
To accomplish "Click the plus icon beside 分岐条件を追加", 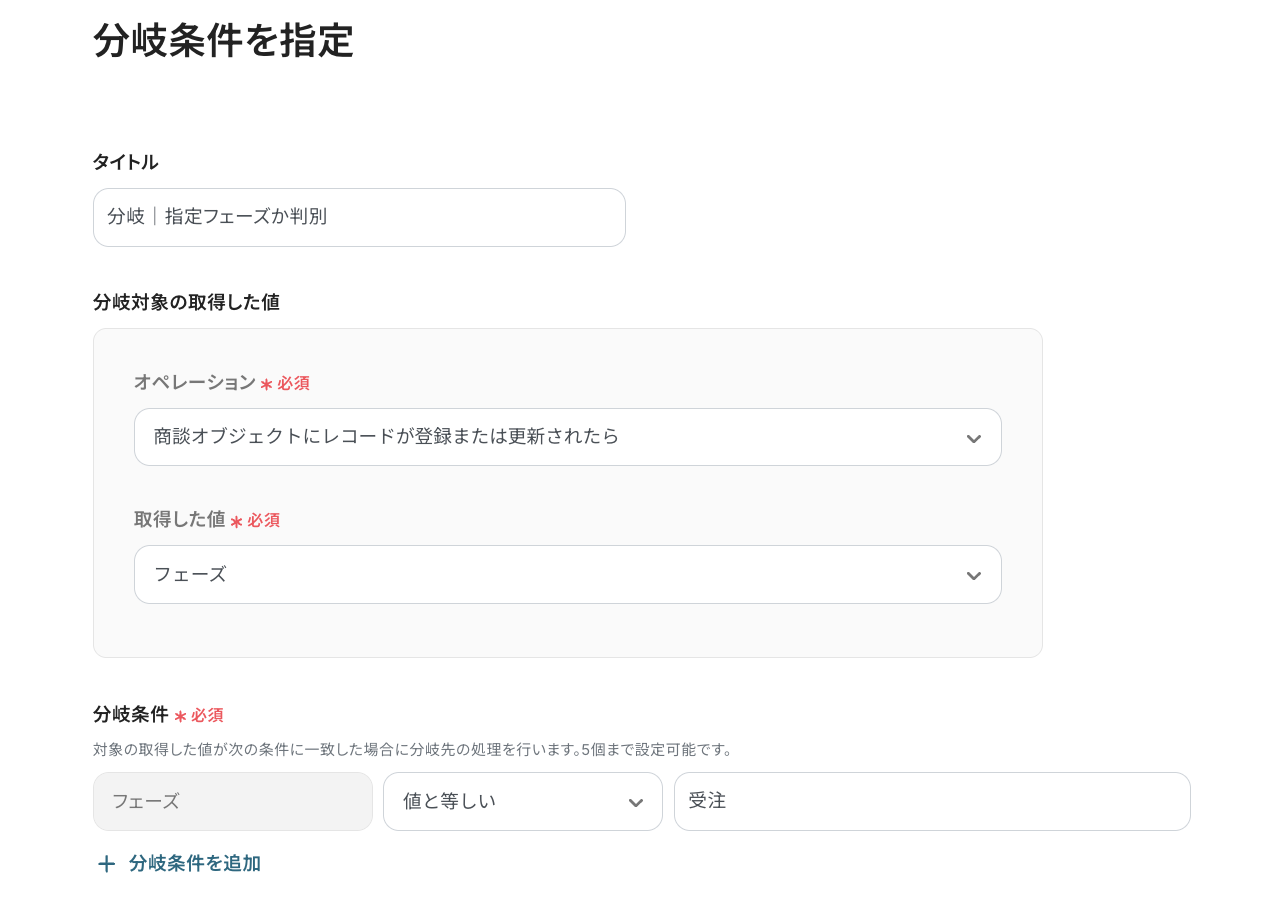I will click(106, 864).
